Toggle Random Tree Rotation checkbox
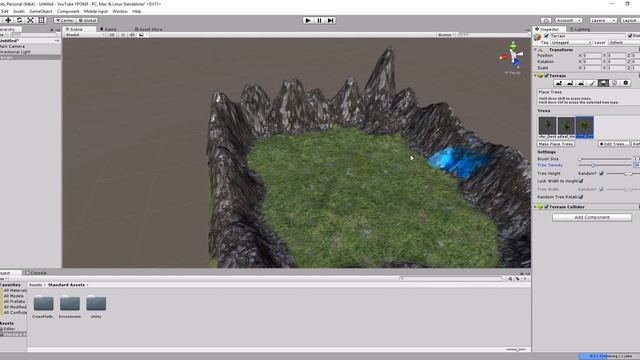Viewport: 640px width, 360px height. coord(581,197)
